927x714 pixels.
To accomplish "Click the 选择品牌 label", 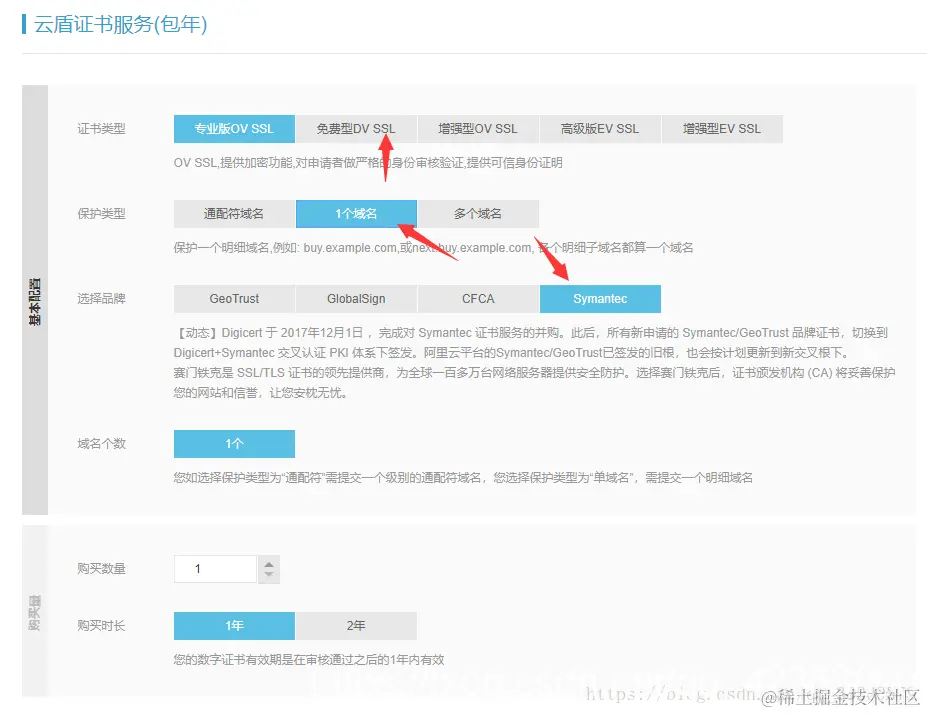I will [101, 299].
